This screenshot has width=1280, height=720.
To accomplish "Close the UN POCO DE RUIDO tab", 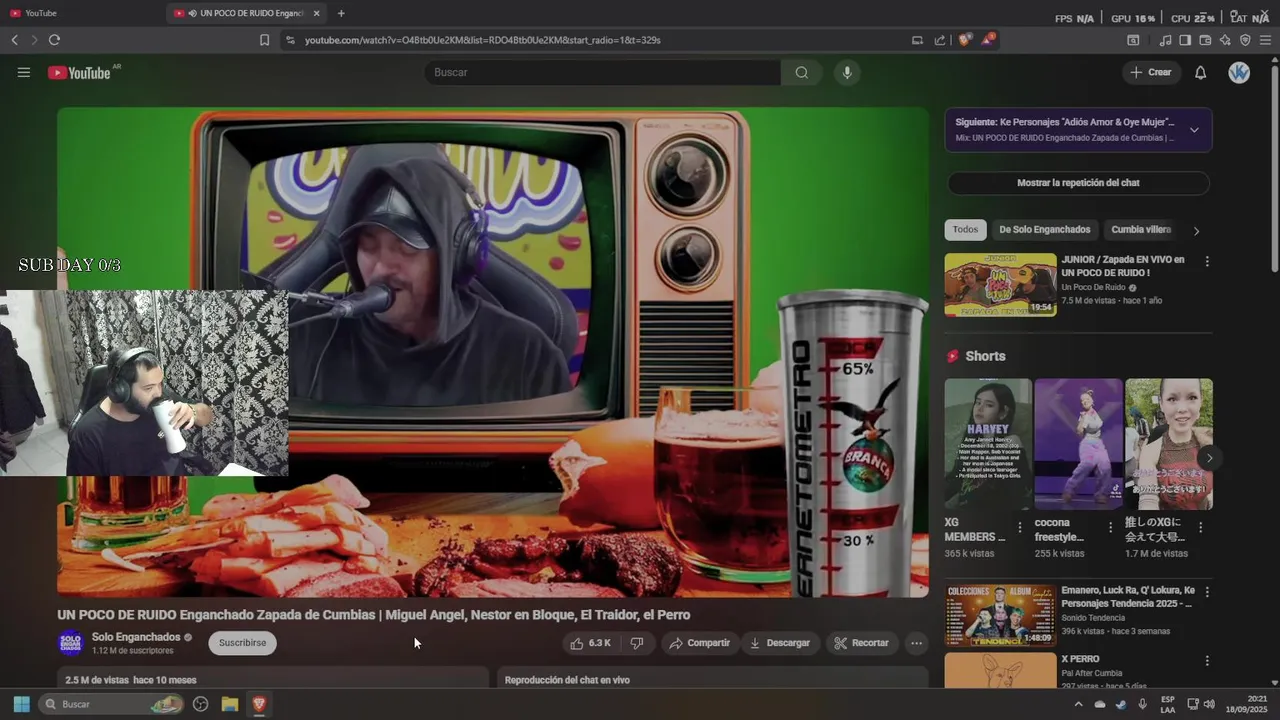I will coord(317,13).
